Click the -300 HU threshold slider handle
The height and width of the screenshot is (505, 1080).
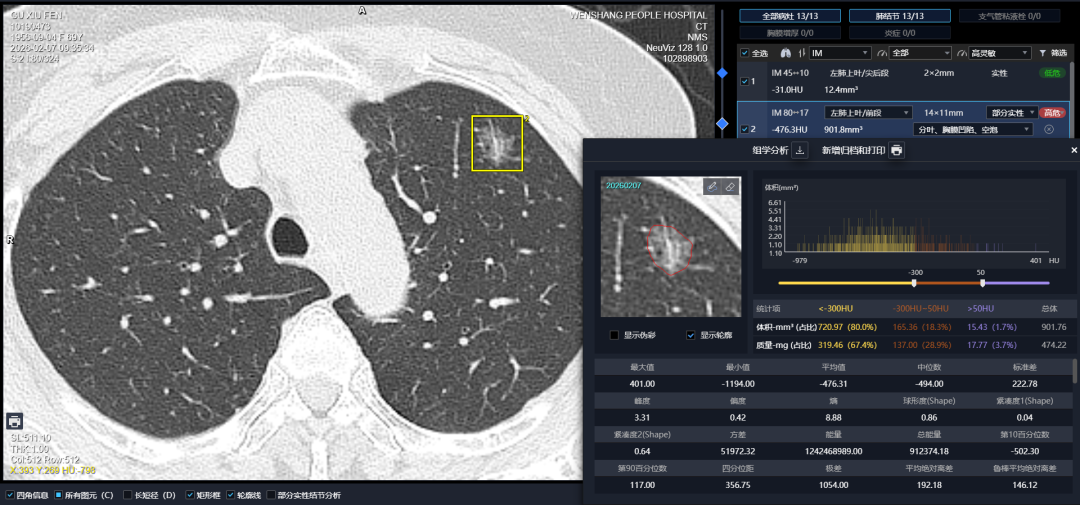click(914, 283)
